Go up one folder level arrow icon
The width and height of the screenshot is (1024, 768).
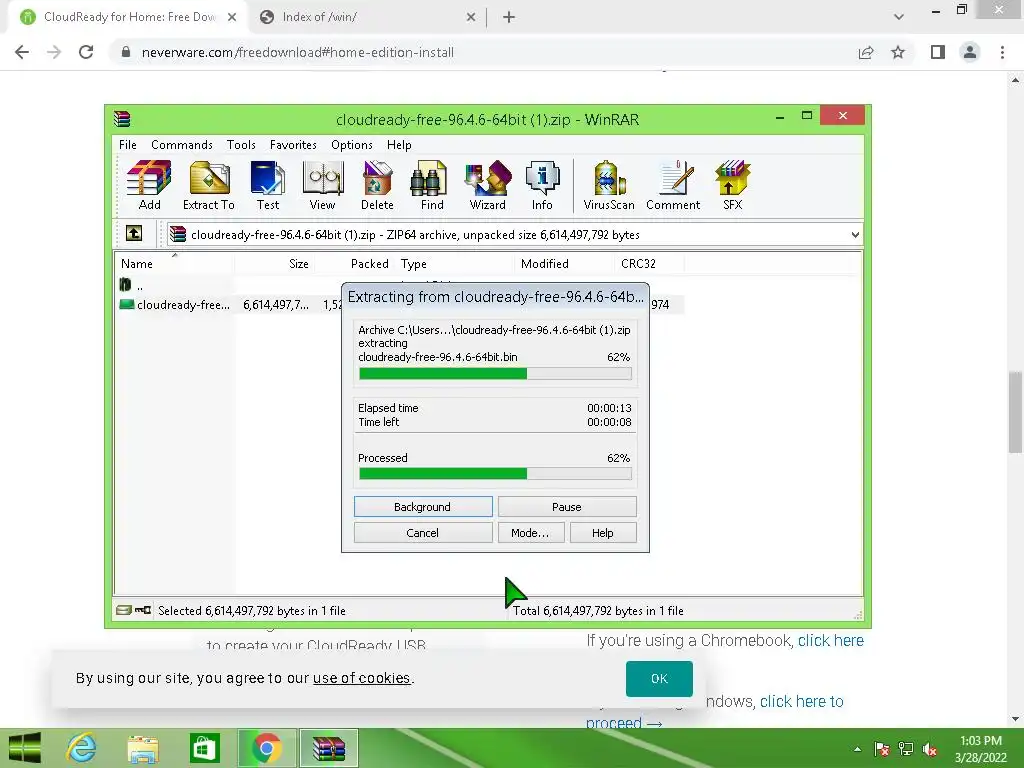pyautogui.click(x=134, y=233)
